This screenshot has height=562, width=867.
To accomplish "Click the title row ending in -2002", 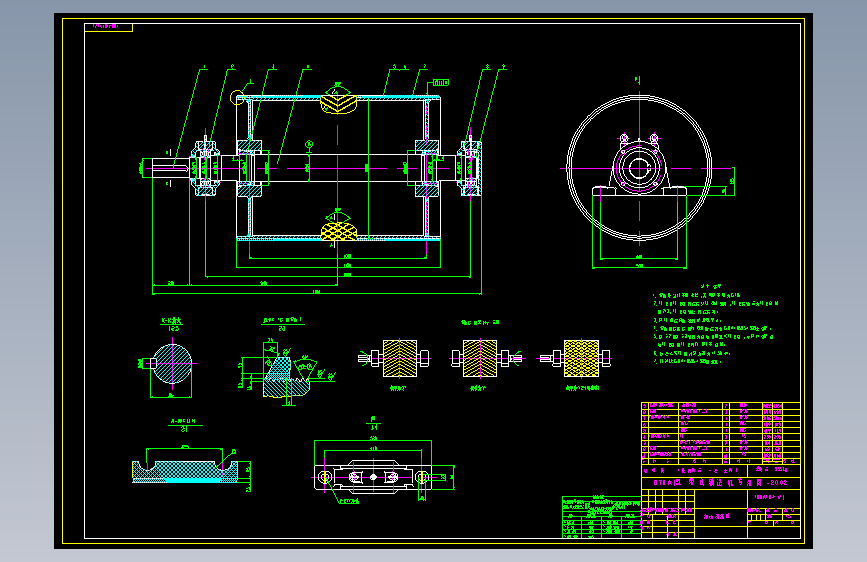I will pyautogui.click(x=720, y=483).
